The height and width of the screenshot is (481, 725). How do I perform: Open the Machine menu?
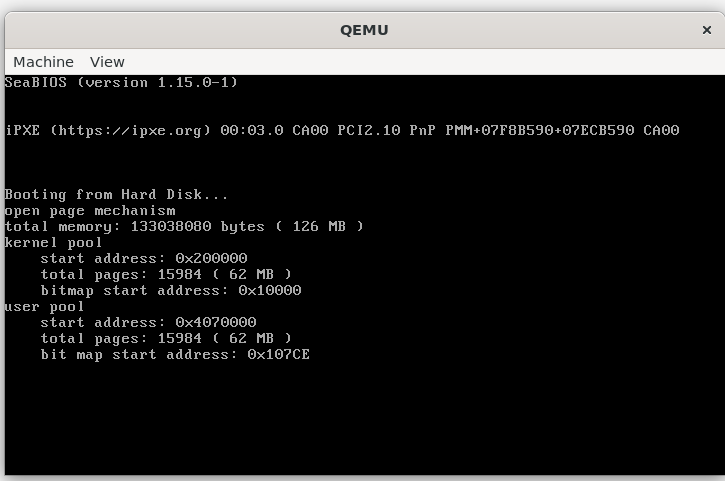tap(43, 62)
